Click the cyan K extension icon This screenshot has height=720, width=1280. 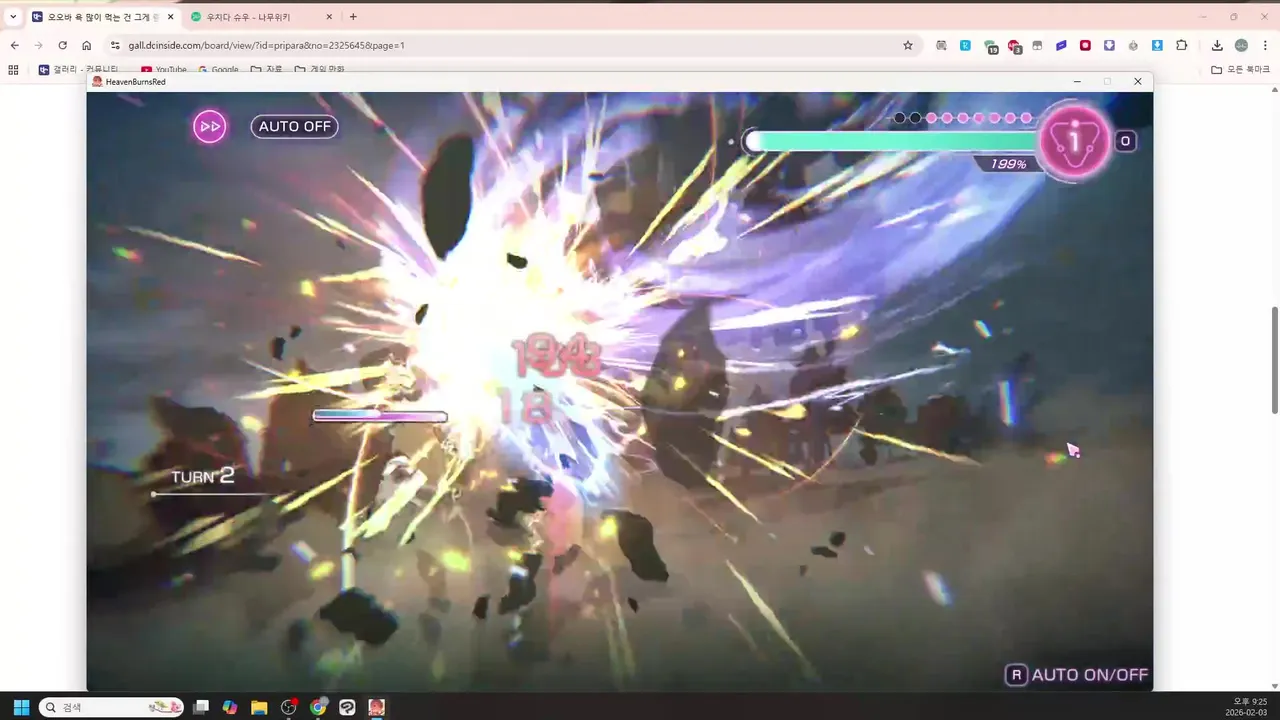click(965, 45)
